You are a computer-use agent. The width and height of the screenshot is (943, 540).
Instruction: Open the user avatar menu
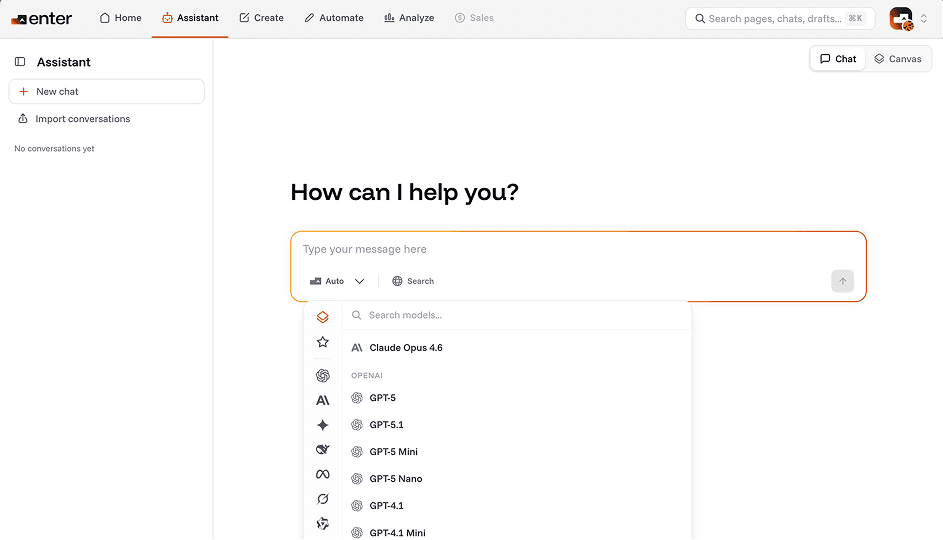(901, 19)
